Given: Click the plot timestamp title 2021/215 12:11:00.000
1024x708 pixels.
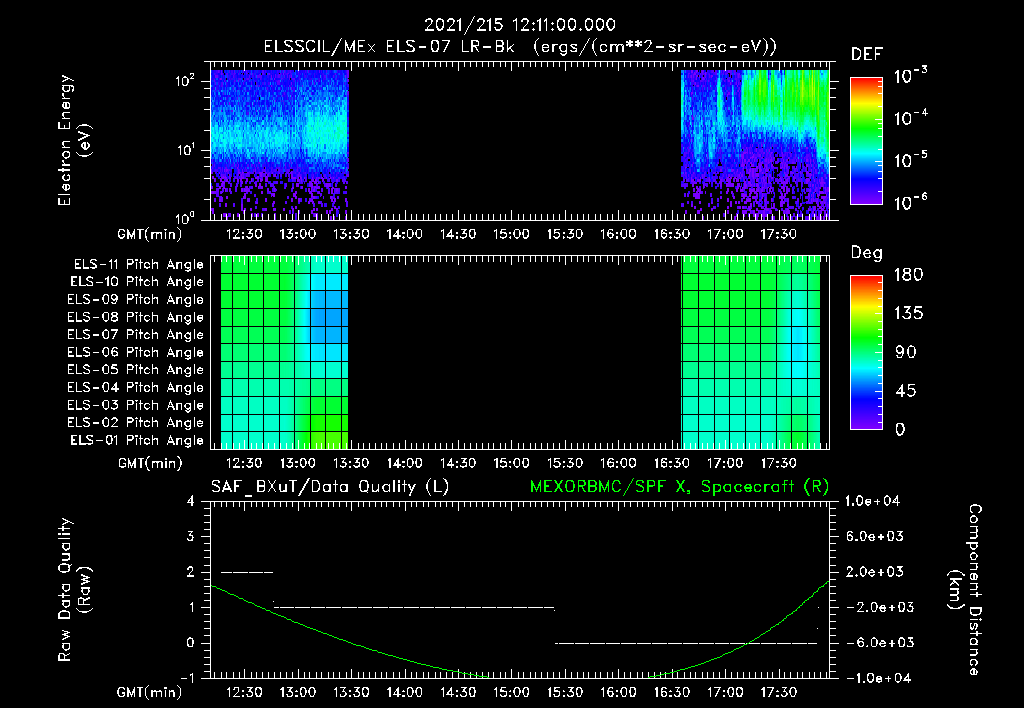Looking at the screenshot, I should coord(520,25).
